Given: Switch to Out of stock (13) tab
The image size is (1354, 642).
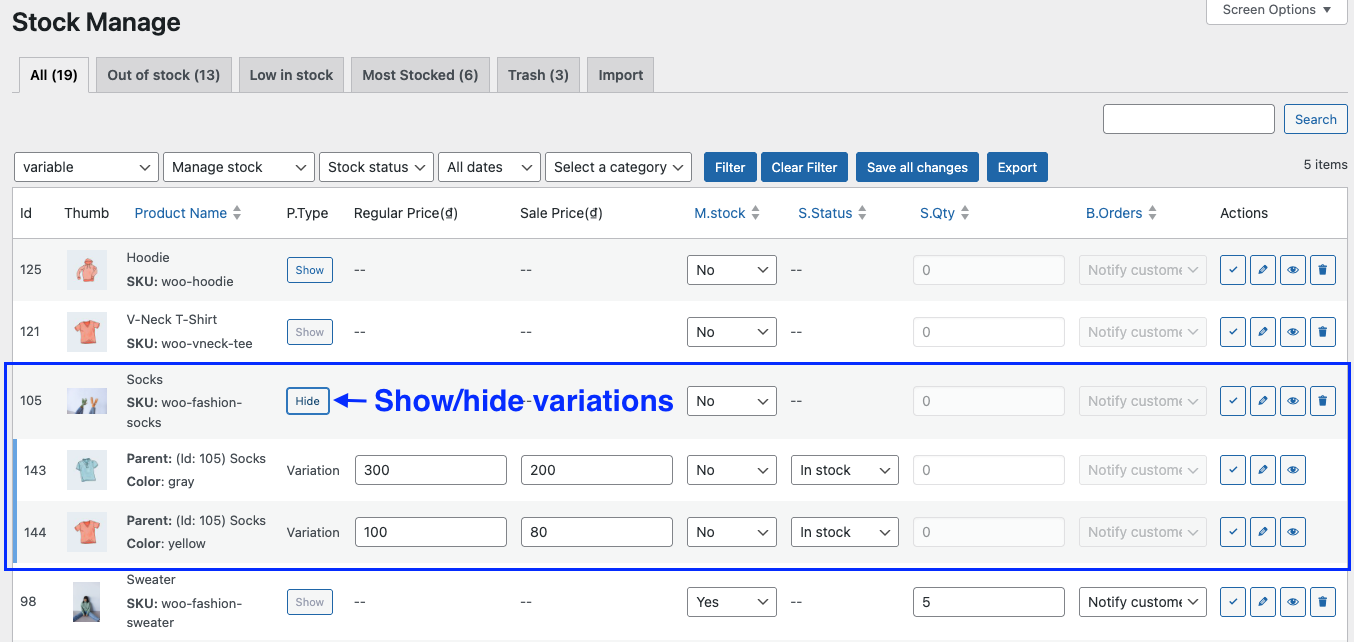Looking at the screenshot, I should [x=164, y=75].
